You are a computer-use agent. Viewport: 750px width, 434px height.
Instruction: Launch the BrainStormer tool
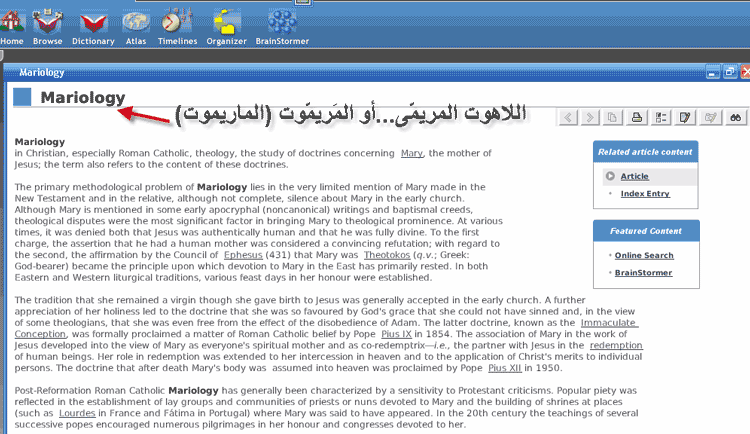[x=282, y=27]
